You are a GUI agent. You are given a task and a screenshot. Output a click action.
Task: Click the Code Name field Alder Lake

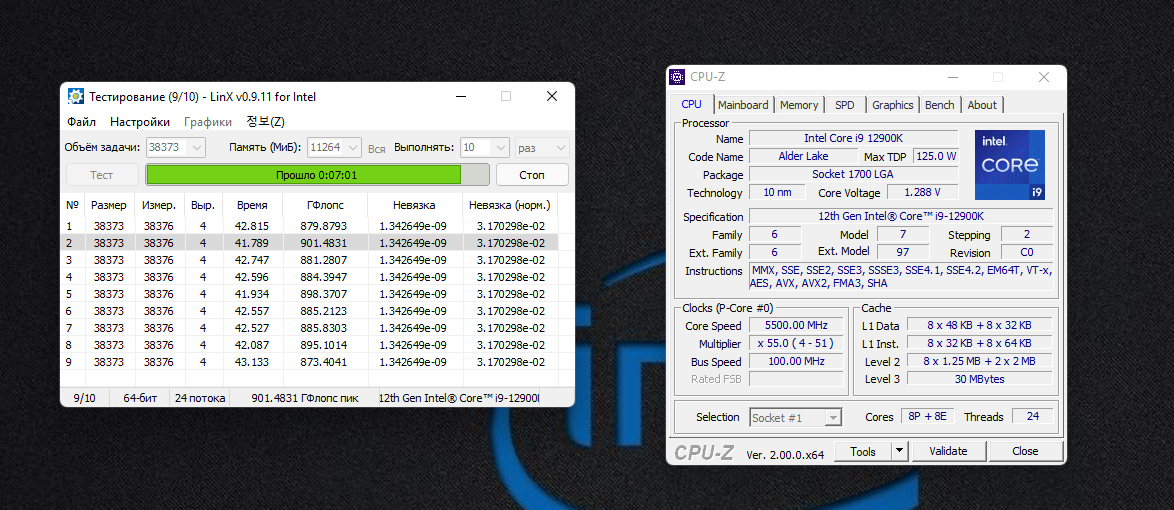click(803, 157)
